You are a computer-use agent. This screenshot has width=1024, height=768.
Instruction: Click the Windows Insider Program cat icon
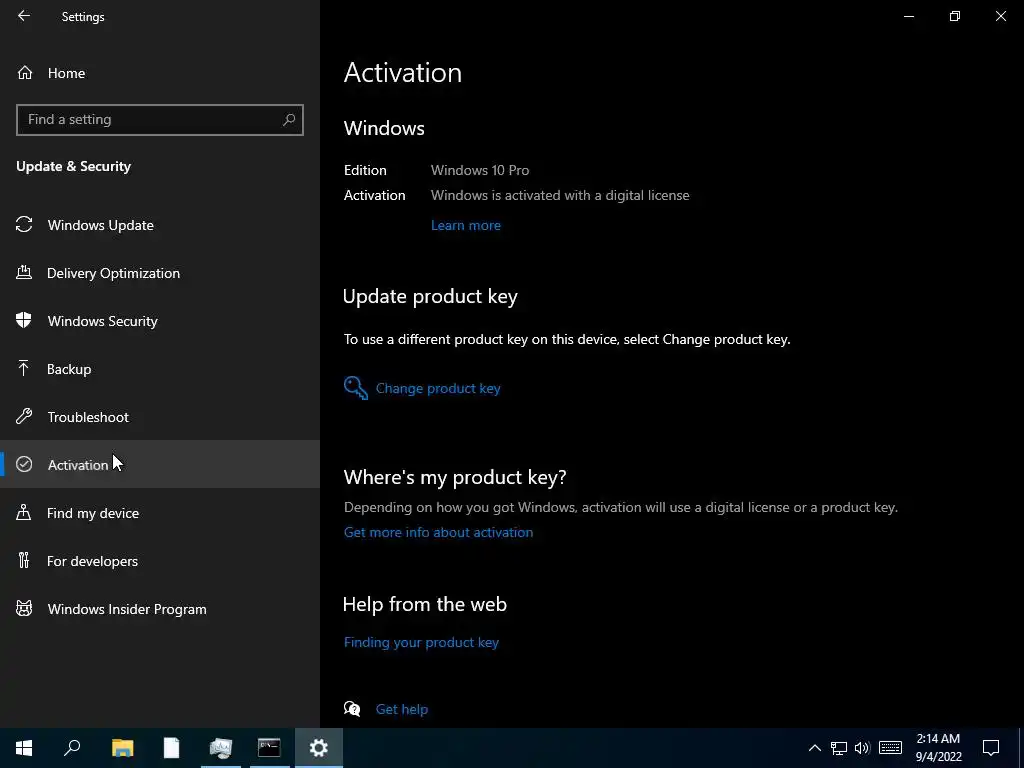coord(24,609)
